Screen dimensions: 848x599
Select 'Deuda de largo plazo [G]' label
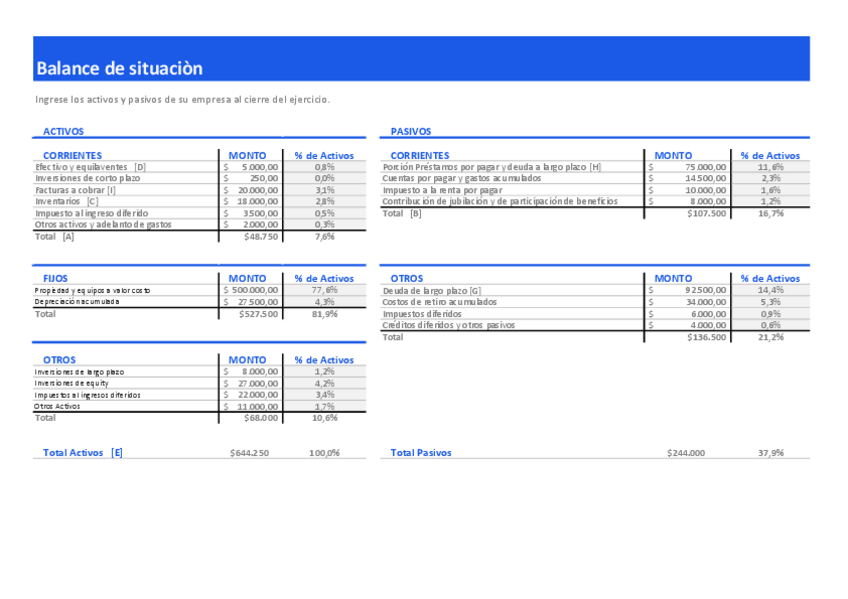[x=432, y=291]
